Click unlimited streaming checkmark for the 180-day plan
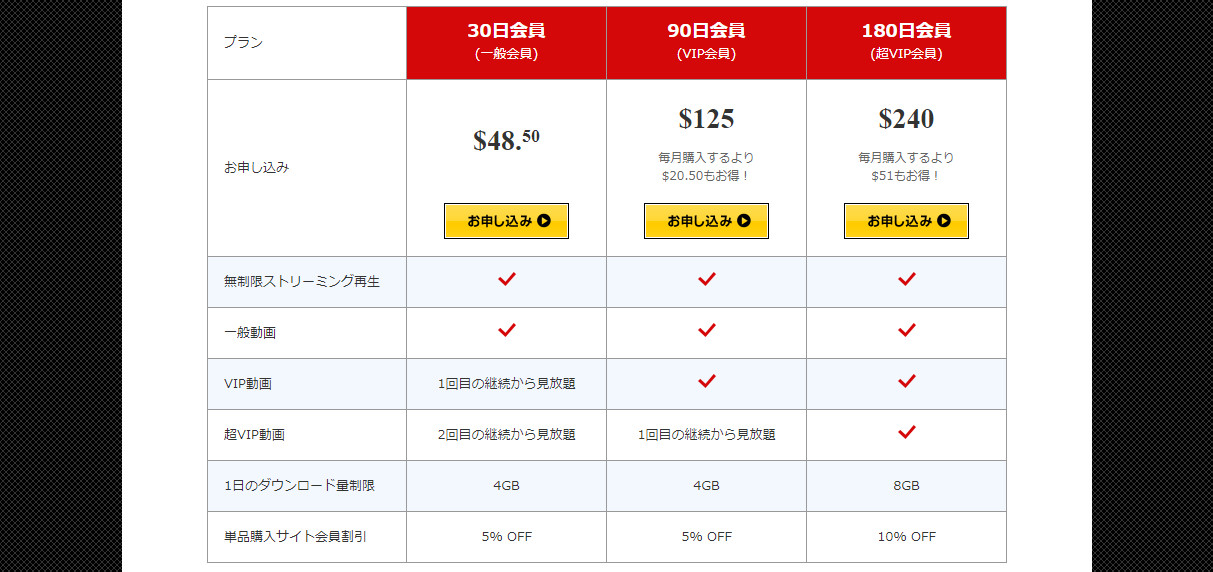 pos(907,280)
